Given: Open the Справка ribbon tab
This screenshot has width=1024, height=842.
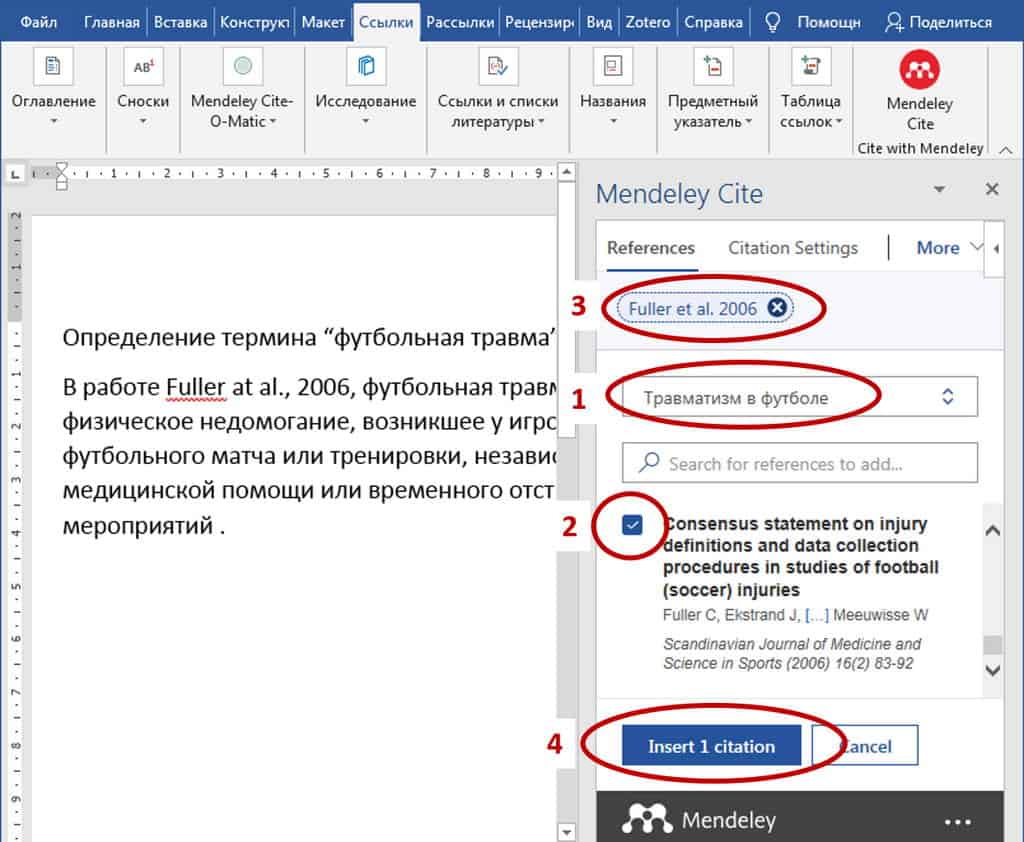Looking at the screenshot, I should (713, 22).
